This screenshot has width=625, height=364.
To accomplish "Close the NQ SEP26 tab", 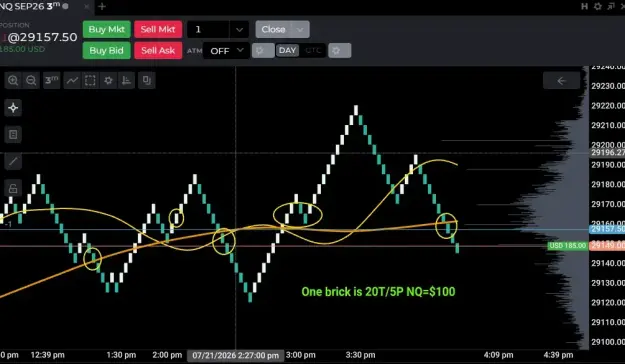I will 86,7.
